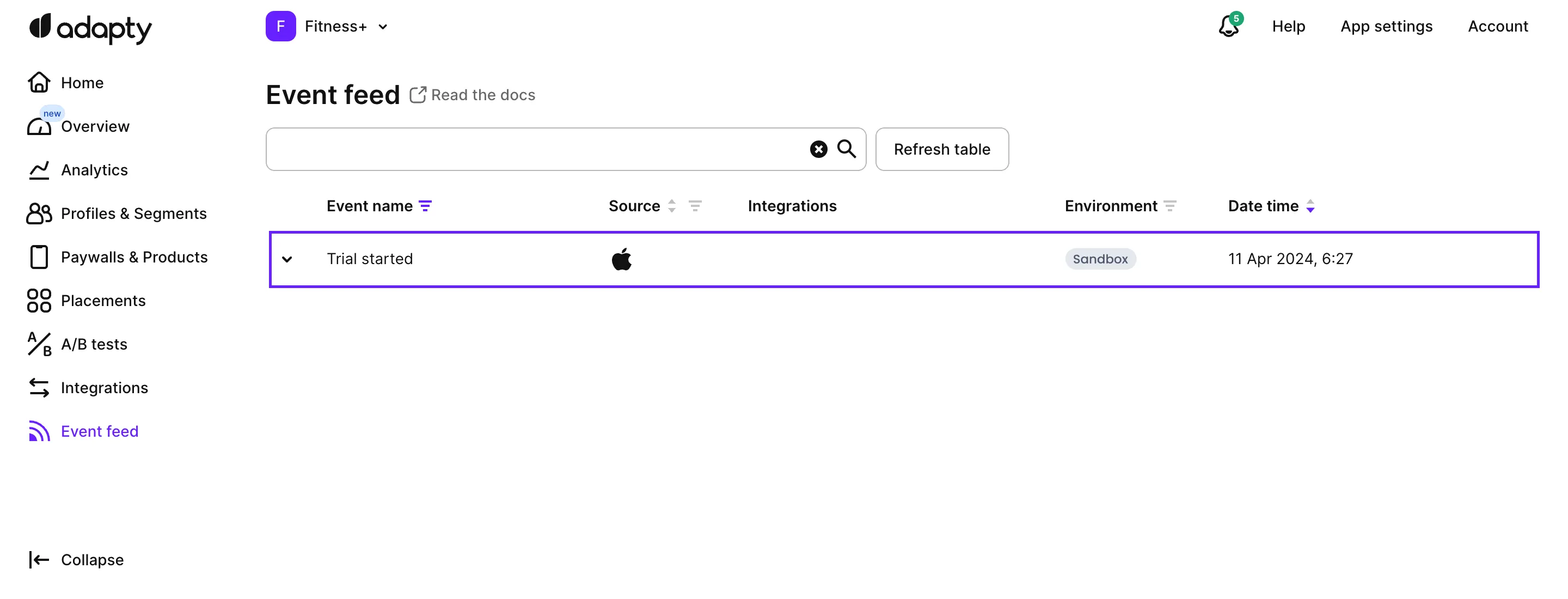The width and height of the screenshot is (1568, 599).
Task: Click the Apple source icon in the row
Action: coord(621,259)
